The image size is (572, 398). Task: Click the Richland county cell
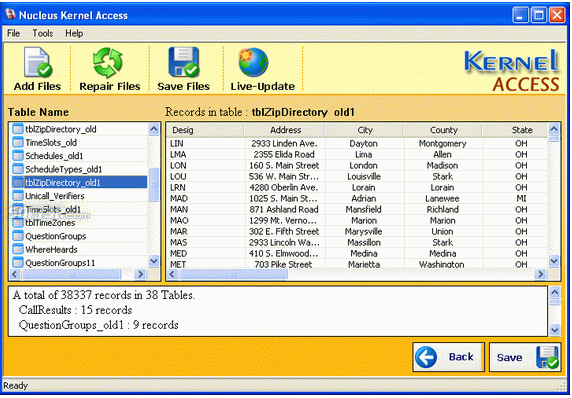coord(442,209)
